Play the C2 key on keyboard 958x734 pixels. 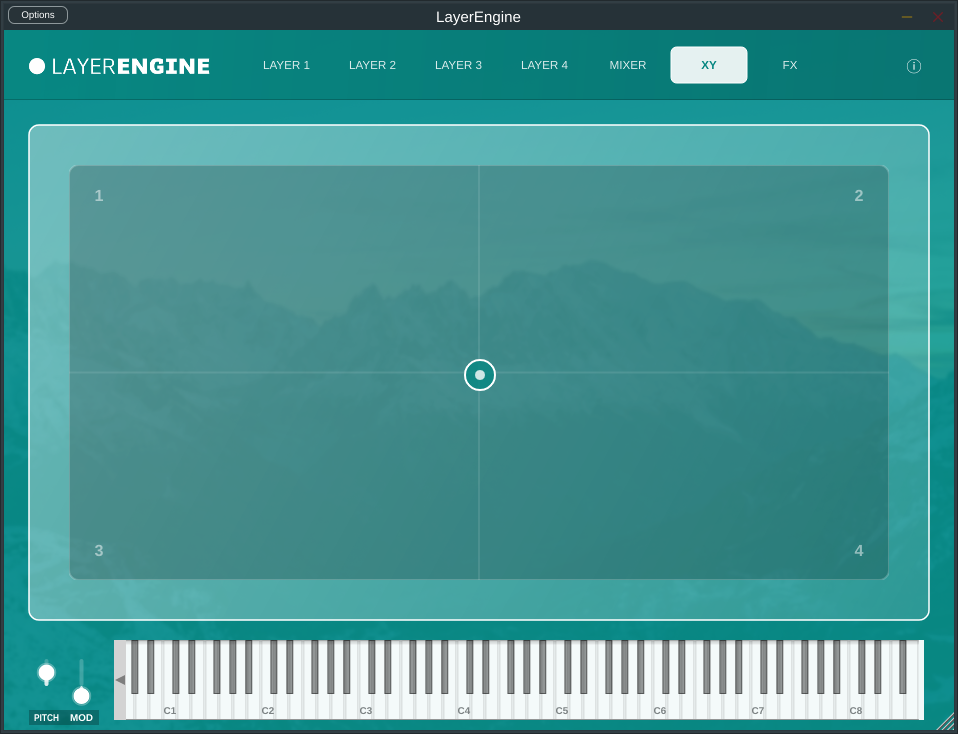coord(268,708)
